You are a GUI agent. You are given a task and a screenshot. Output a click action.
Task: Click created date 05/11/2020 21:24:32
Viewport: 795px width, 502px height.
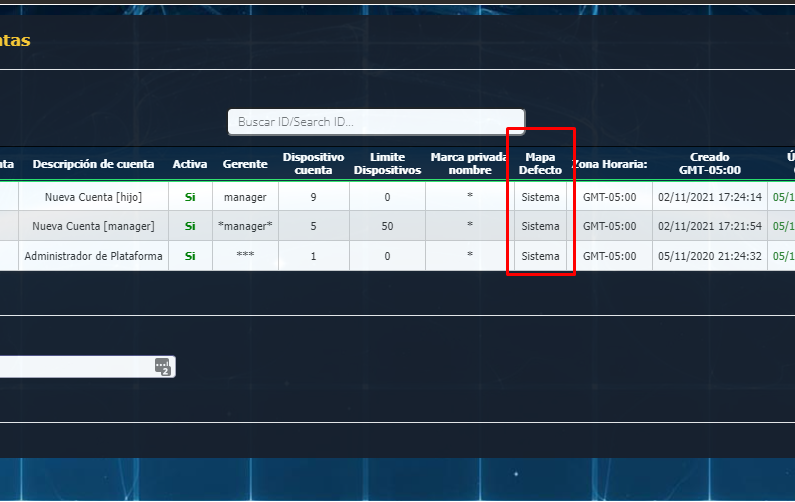tap(710, 256)
